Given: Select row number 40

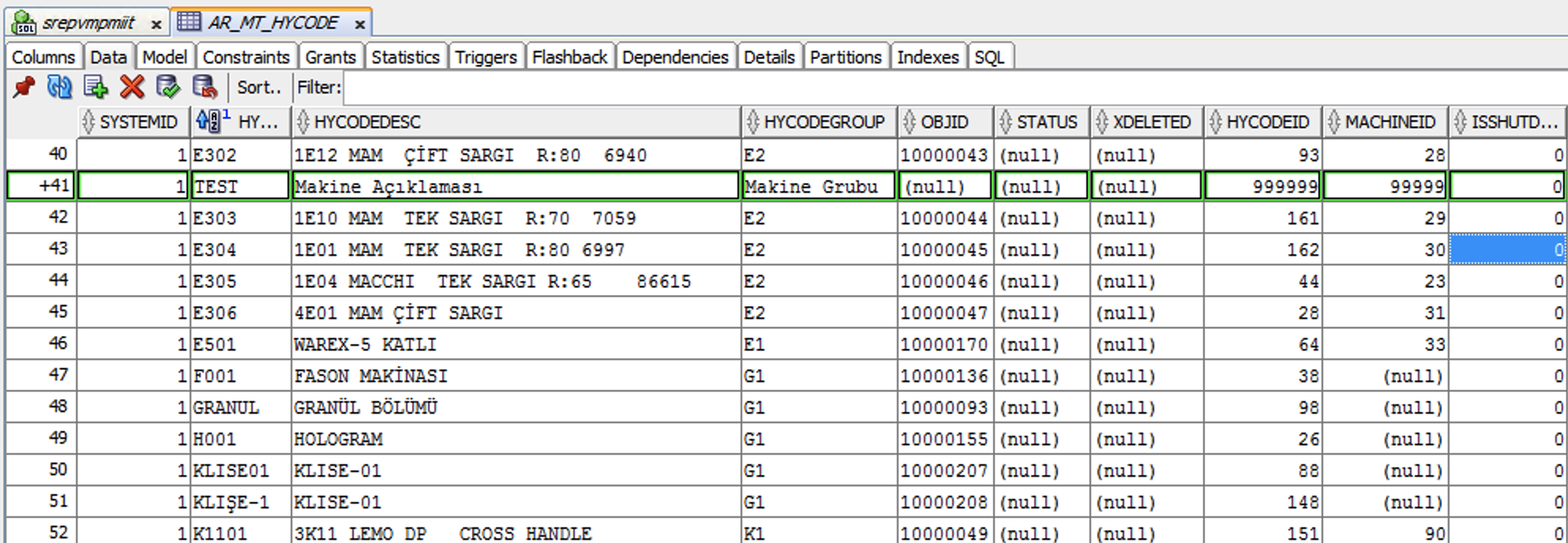Looking at the screenshot, I should click(x=42, y=154).
